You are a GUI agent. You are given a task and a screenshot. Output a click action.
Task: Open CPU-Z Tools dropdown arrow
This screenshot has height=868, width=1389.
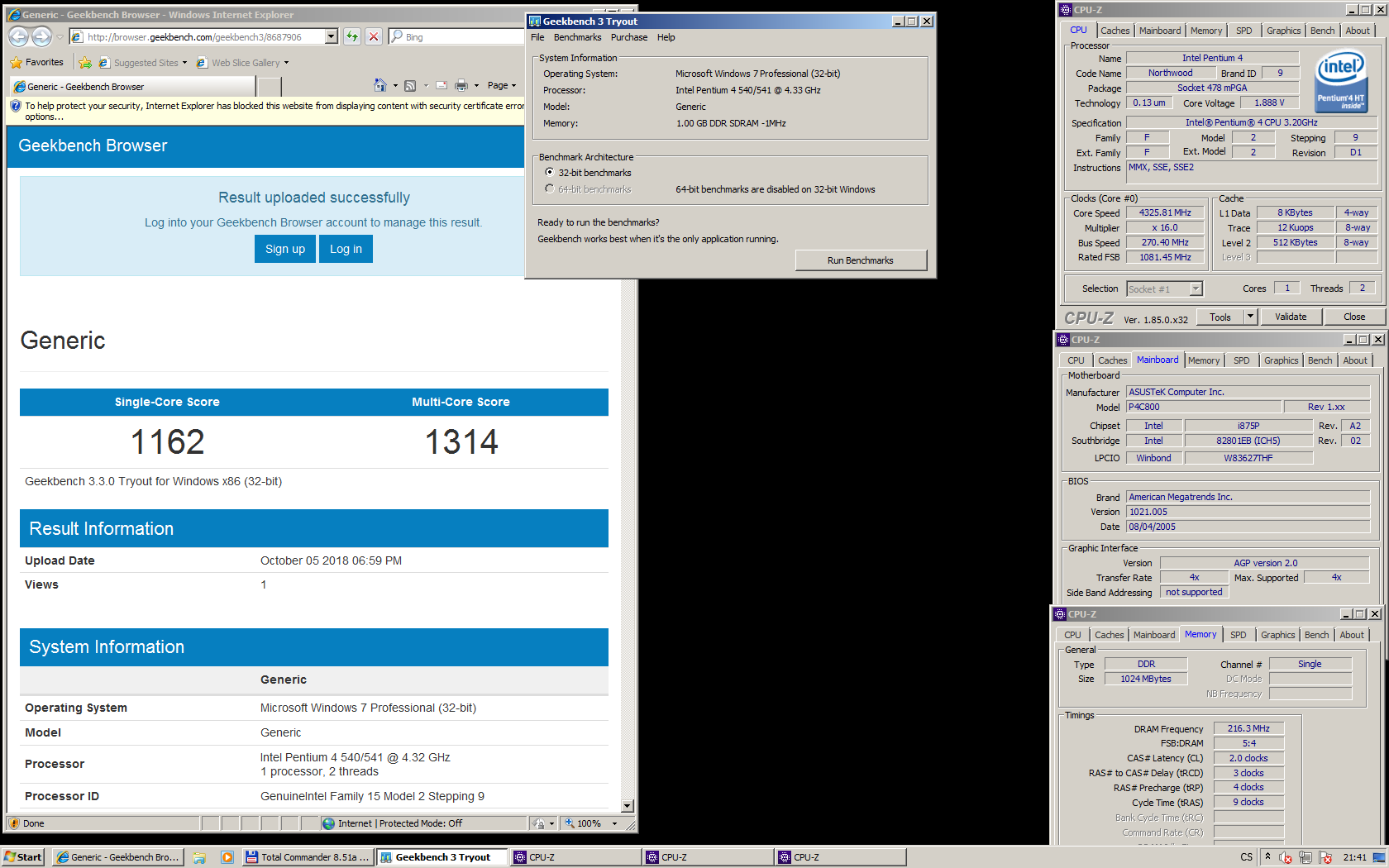tap(1250, 316)
